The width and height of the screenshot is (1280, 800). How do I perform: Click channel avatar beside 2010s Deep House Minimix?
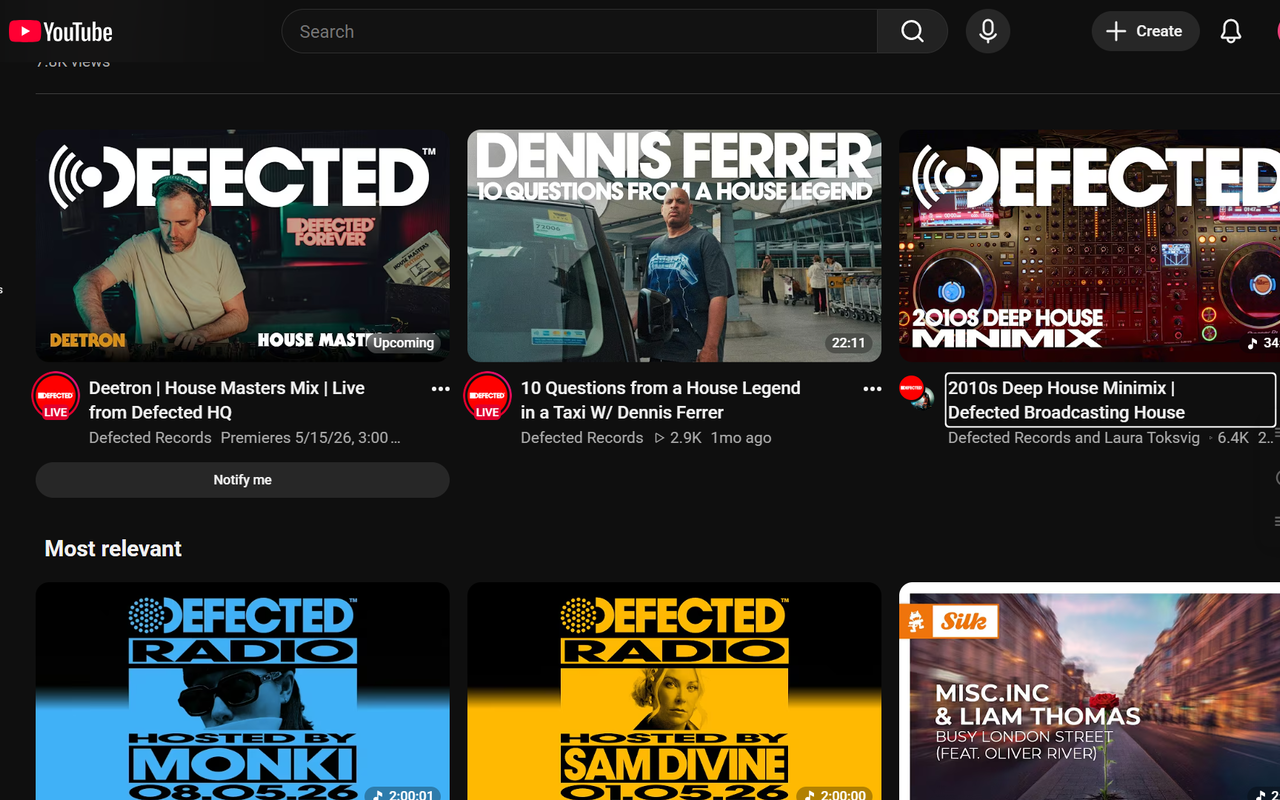[917, 393]
